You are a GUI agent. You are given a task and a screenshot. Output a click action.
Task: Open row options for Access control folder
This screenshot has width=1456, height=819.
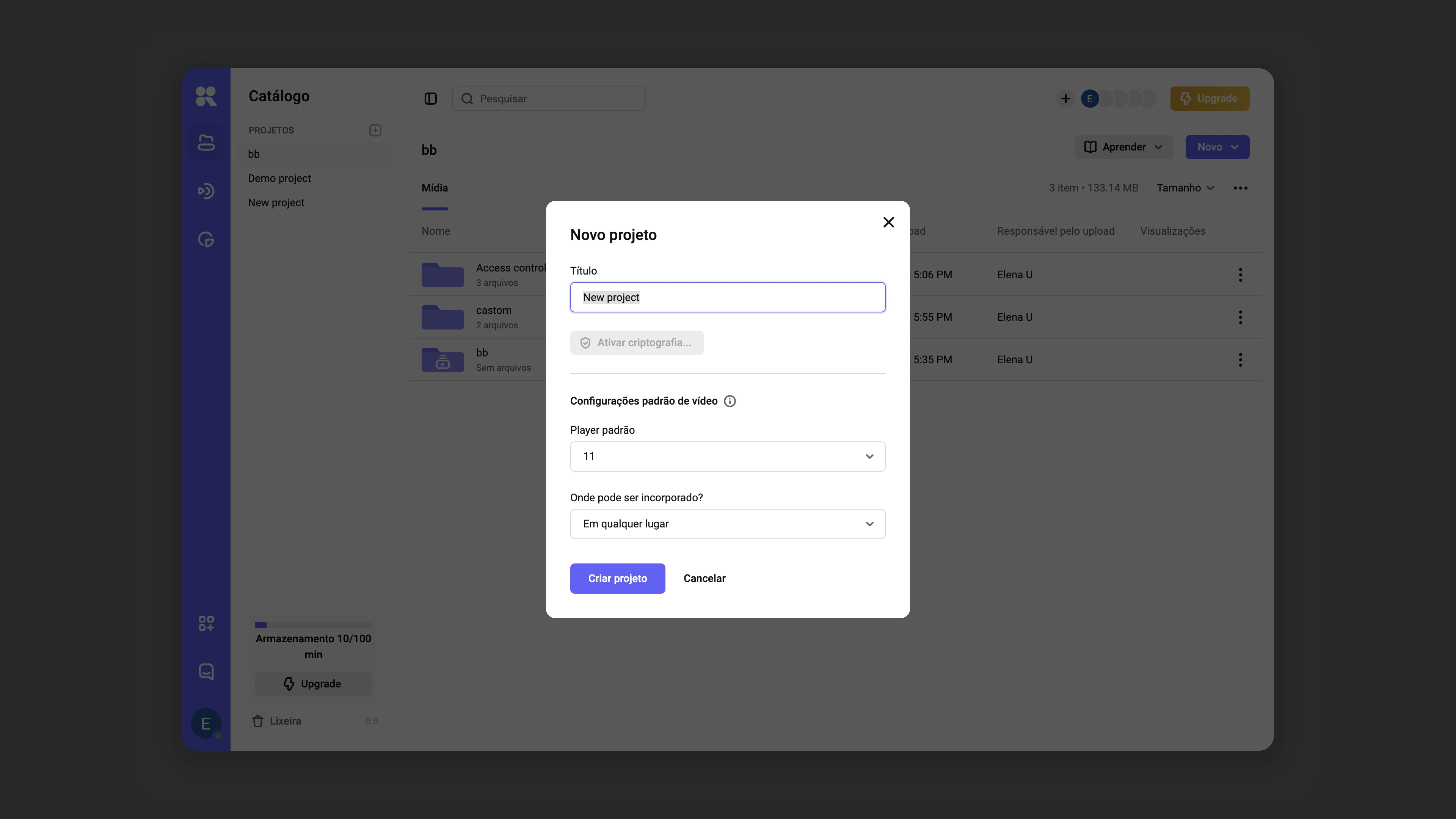point(1241,275)
